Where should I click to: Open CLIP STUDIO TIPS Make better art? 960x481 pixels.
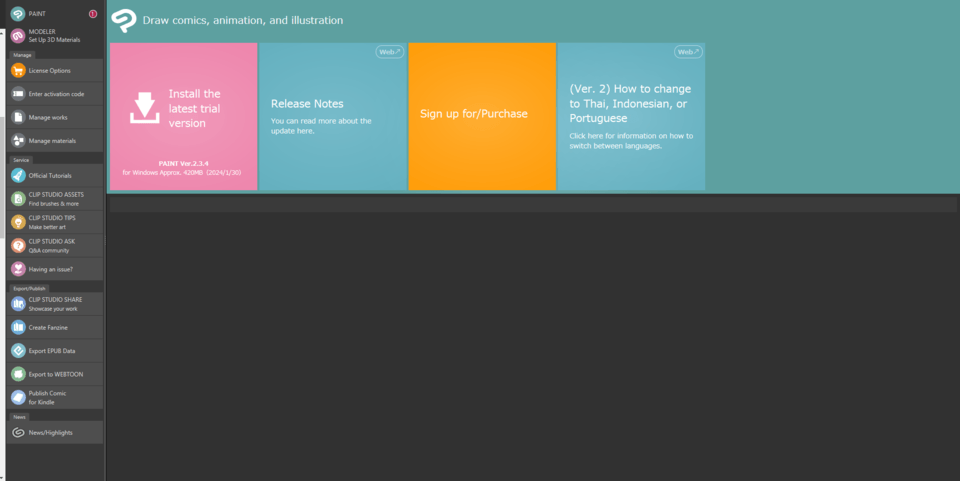point(55,222)
